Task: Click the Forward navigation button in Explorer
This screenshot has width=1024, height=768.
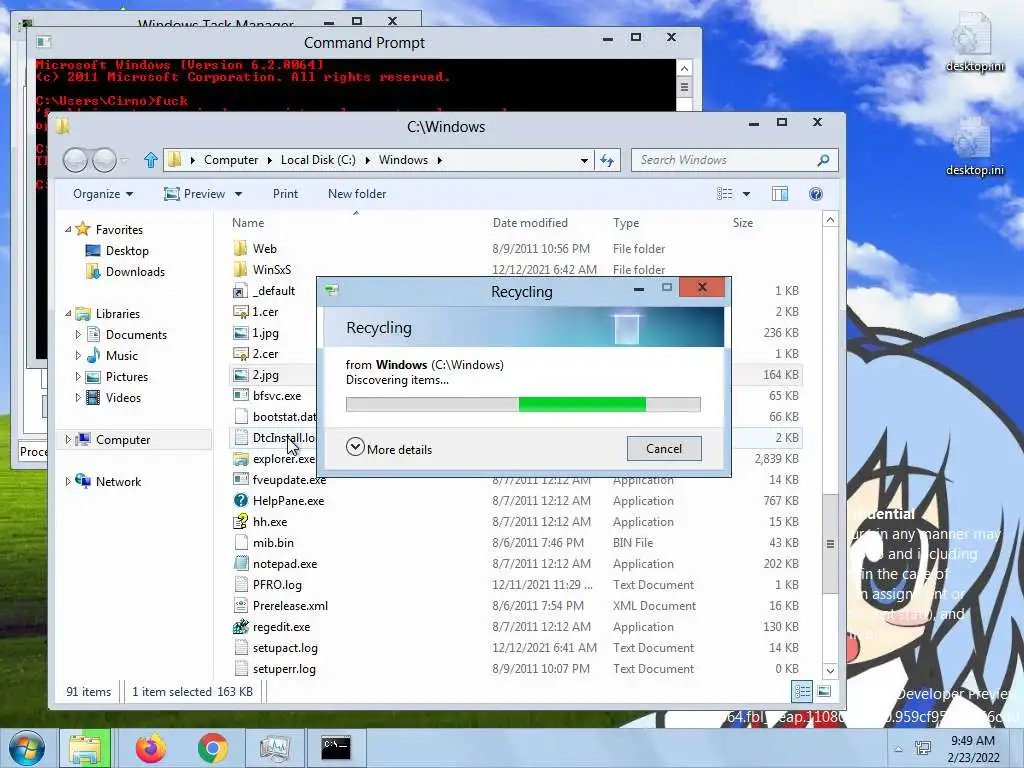Action: (104, 160)
